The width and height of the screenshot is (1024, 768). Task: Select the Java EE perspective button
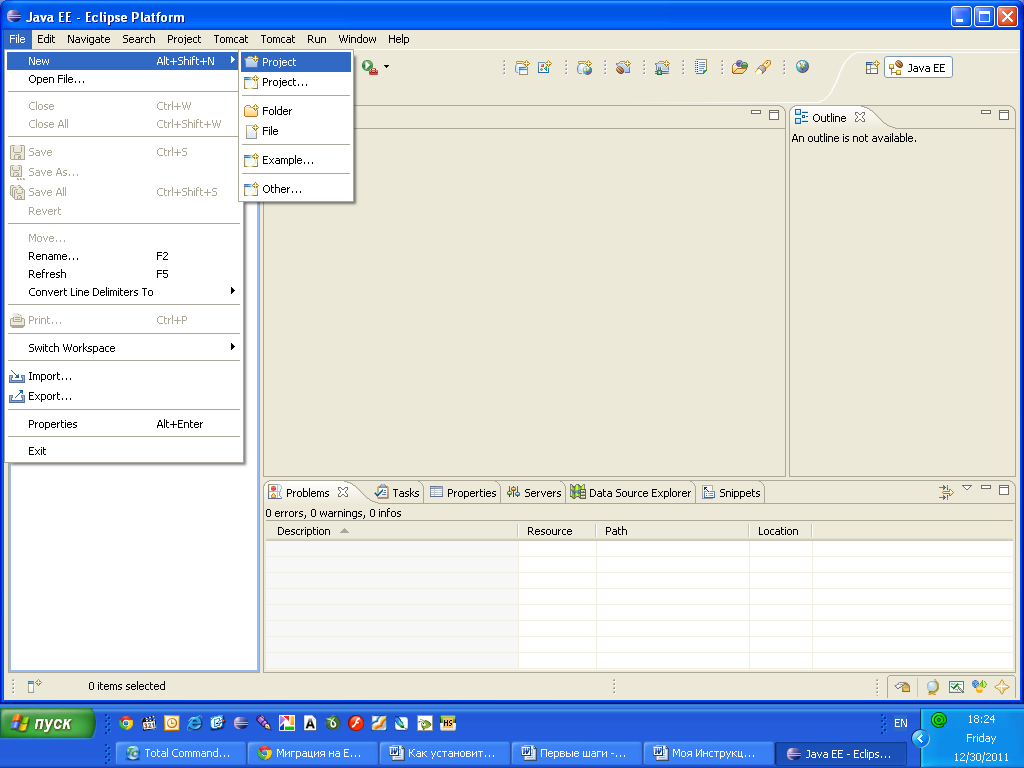[x=918, y=68]
